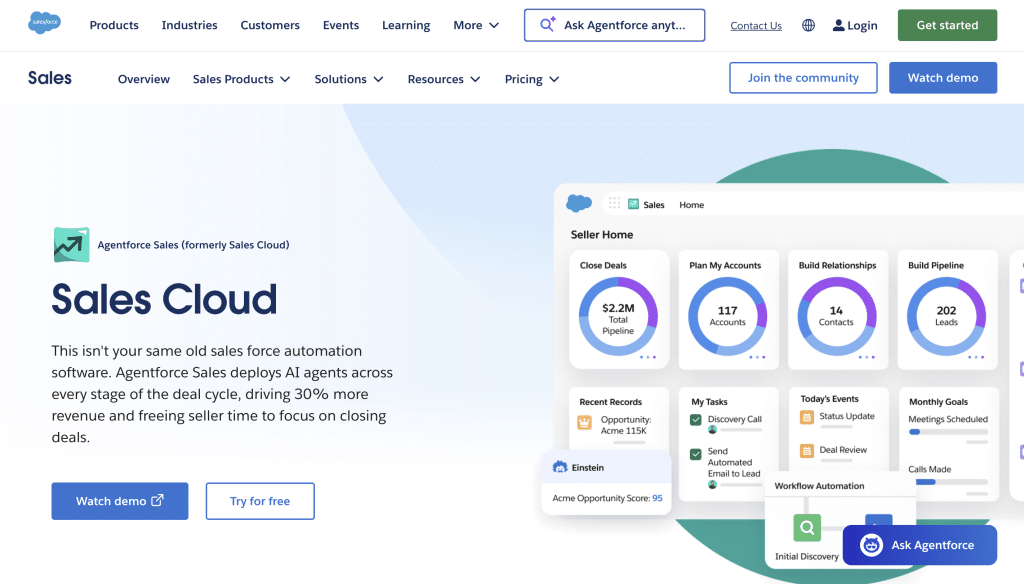Click the green Sales app icon in mockup
This screenshot has height=584, width=1024.
(x=633, y=204)
